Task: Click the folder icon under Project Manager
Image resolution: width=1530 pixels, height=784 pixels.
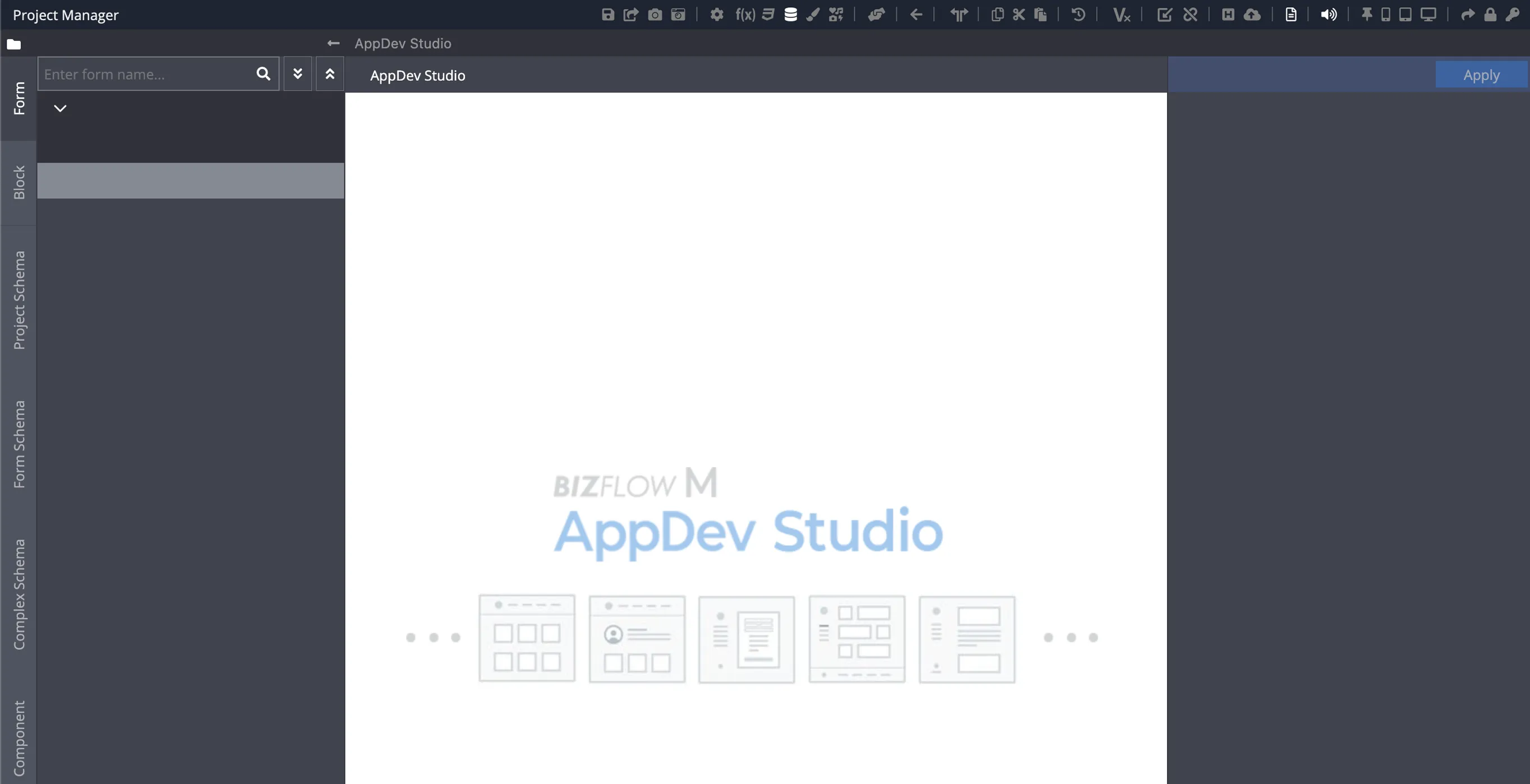Action: coord(13,44)
